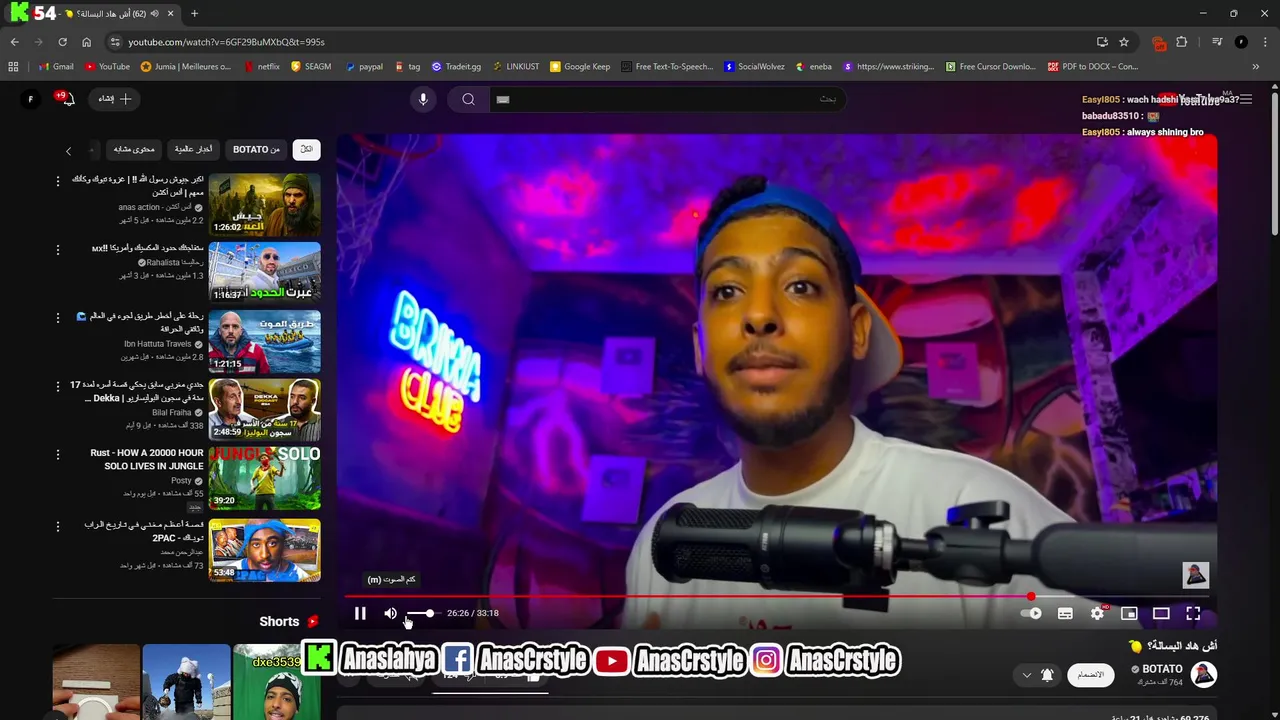1280x720 pixels.
Task: Open options menu for 2PAC video
Action: (57, 525)
